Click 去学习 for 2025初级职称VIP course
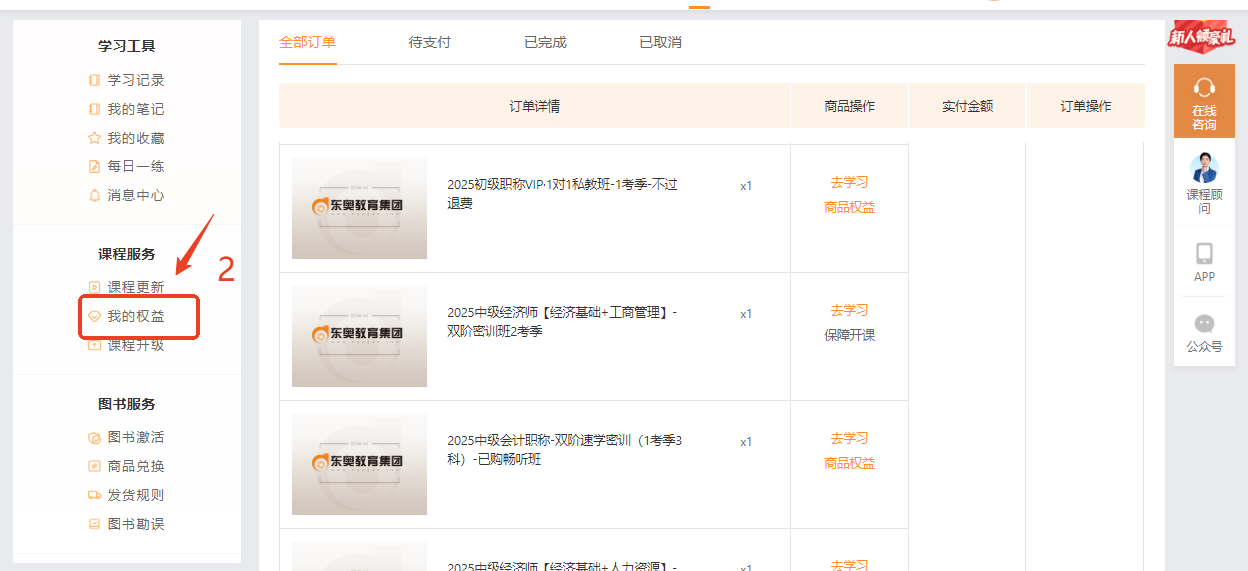The image size is (1248, 571). pyautogui.click(x=849, y=182)
